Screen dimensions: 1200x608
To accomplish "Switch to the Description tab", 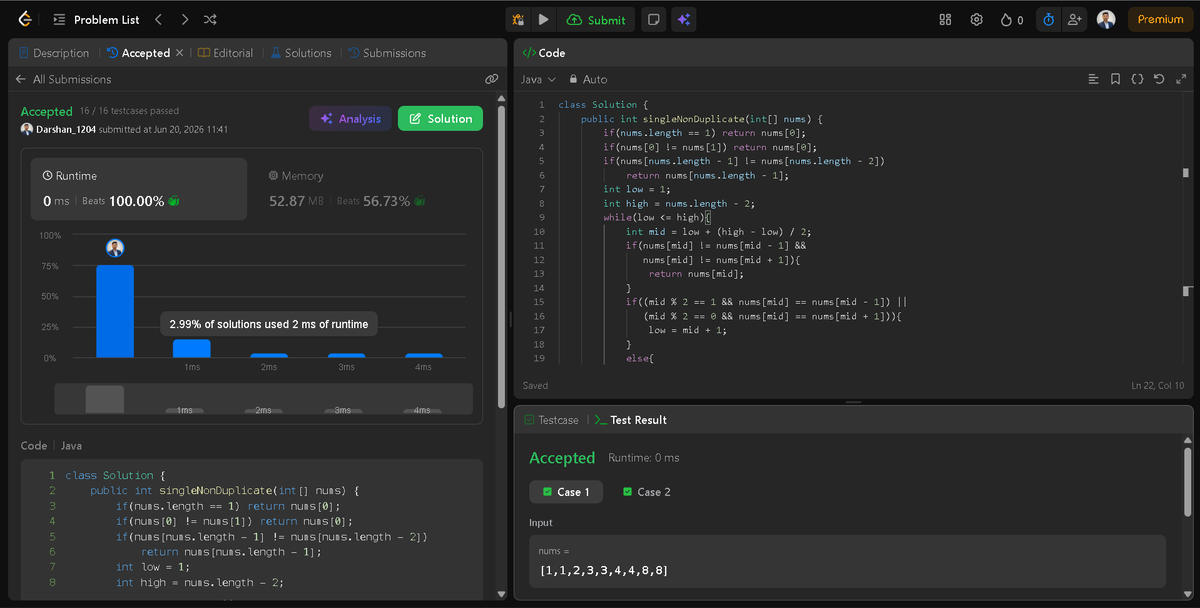I will [54, 53].
